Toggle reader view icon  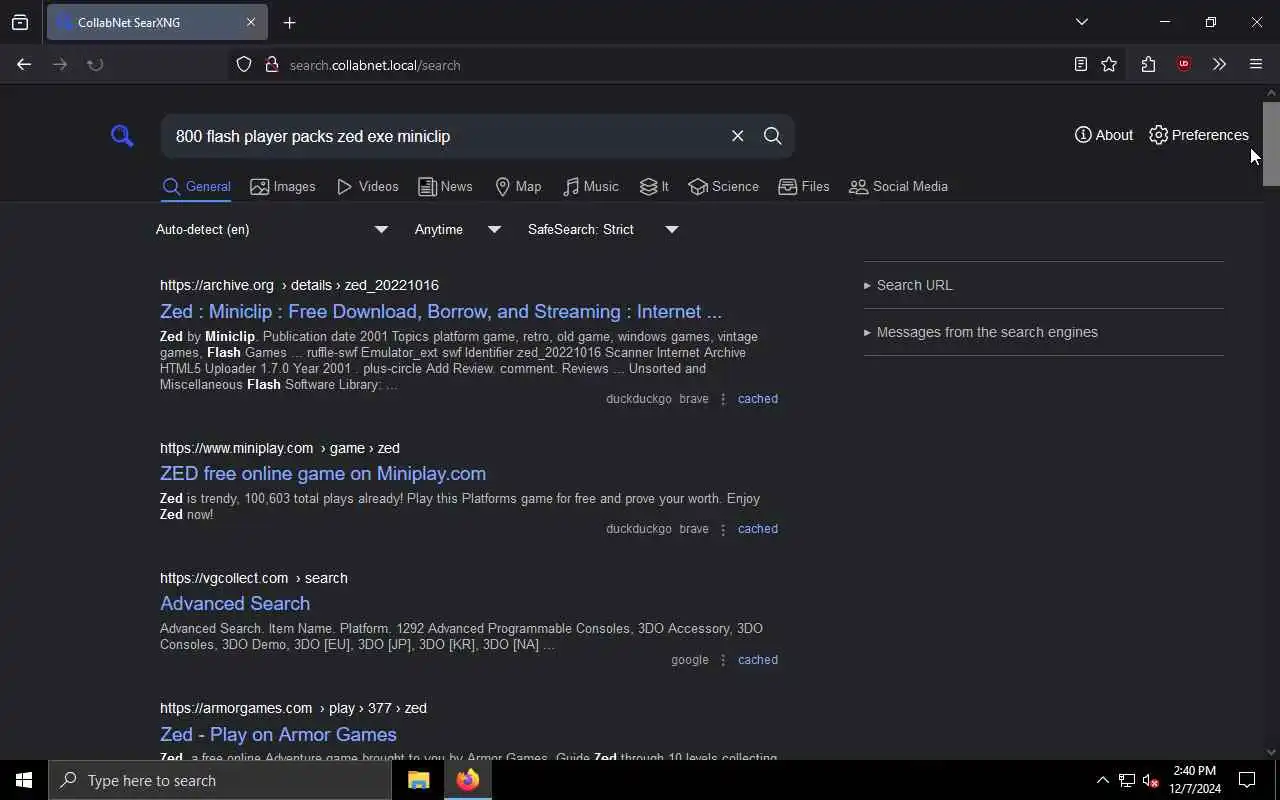pyautogui.click(x=1080, y=64)
